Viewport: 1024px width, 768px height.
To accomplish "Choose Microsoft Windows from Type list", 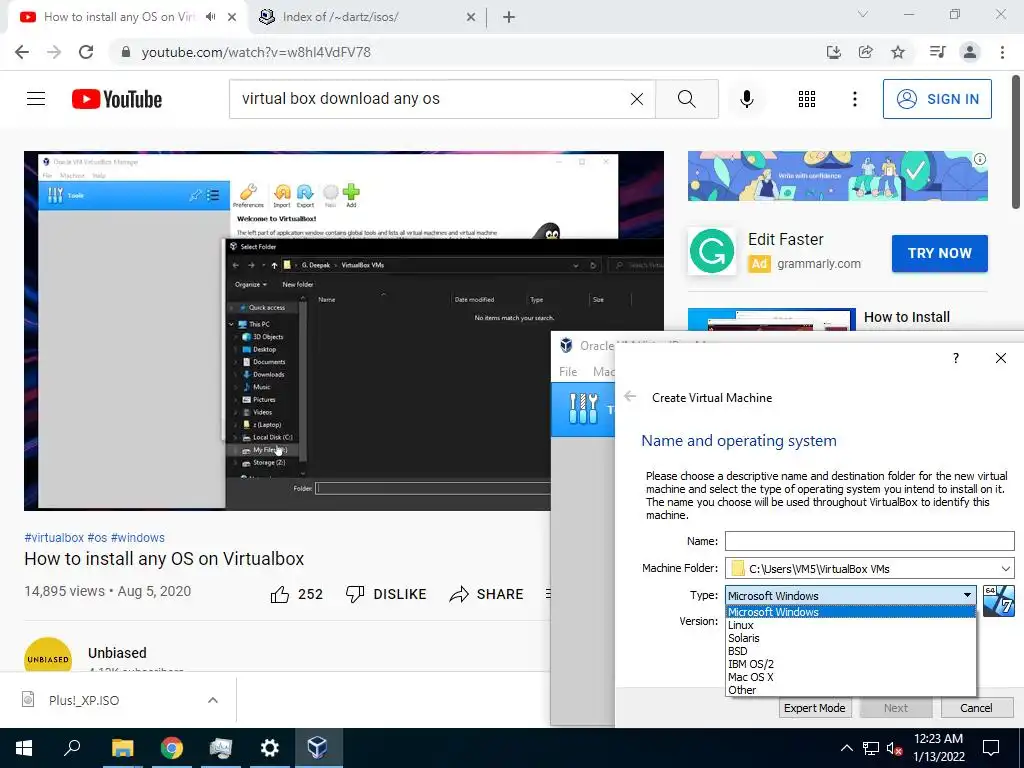I will (850, 612).
